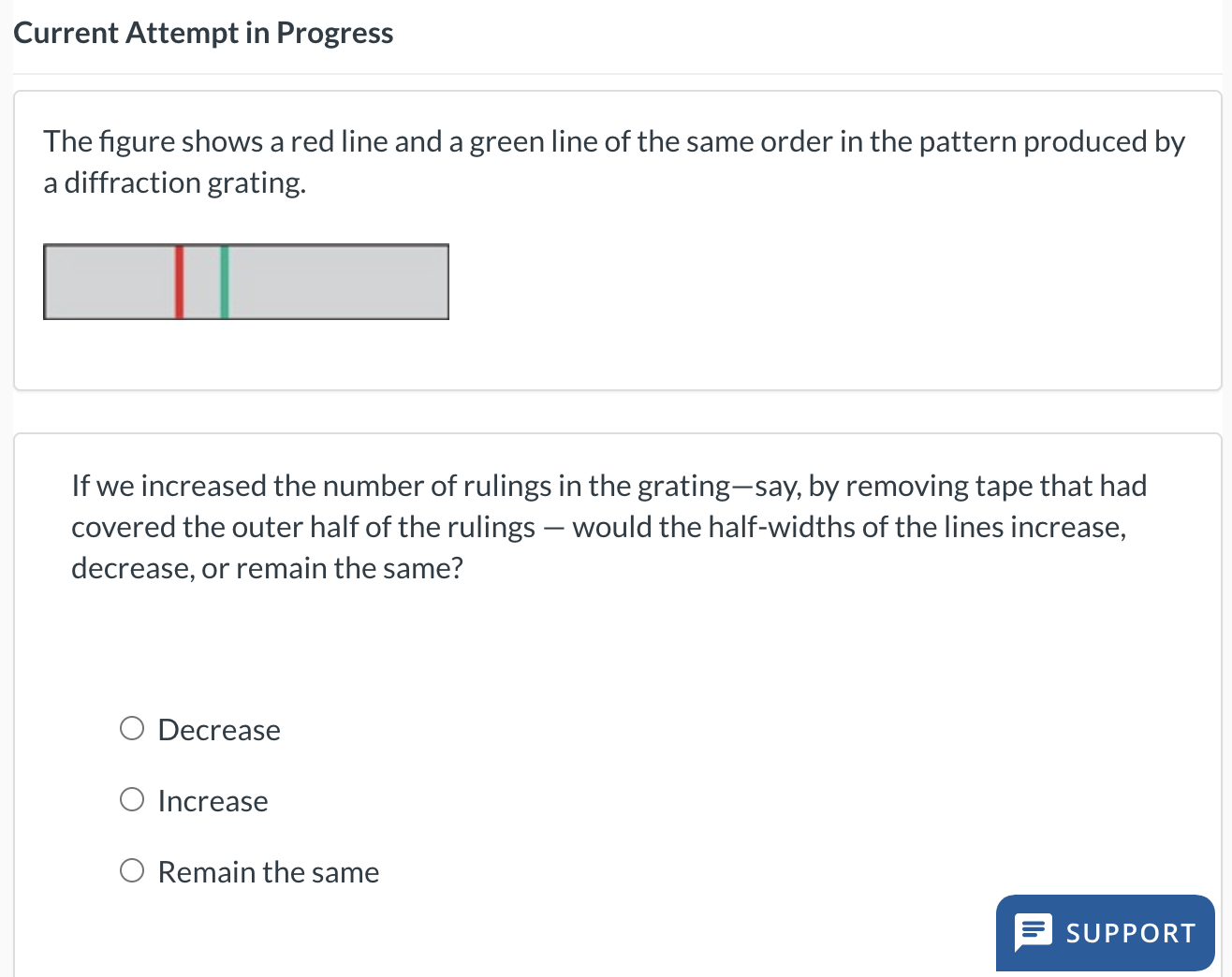Choose Remain the same
Viewport: 1232px width, 977px height.
coord(132,869)
